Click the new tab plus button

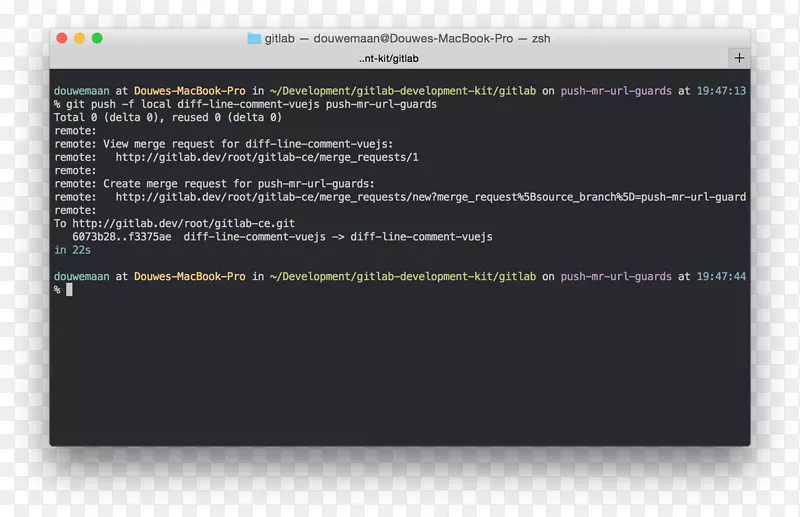point(739,58)
